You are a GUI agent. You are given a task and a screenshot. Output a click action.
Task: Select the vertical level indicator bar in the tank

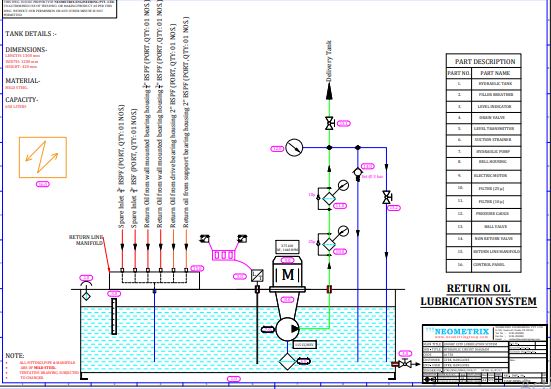114,316
